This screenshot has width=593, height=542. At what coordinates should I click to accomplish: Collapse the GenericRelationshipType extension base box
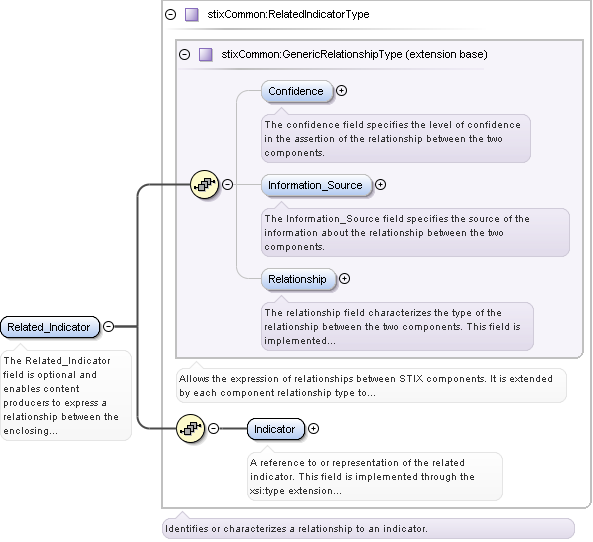[185, 54]
